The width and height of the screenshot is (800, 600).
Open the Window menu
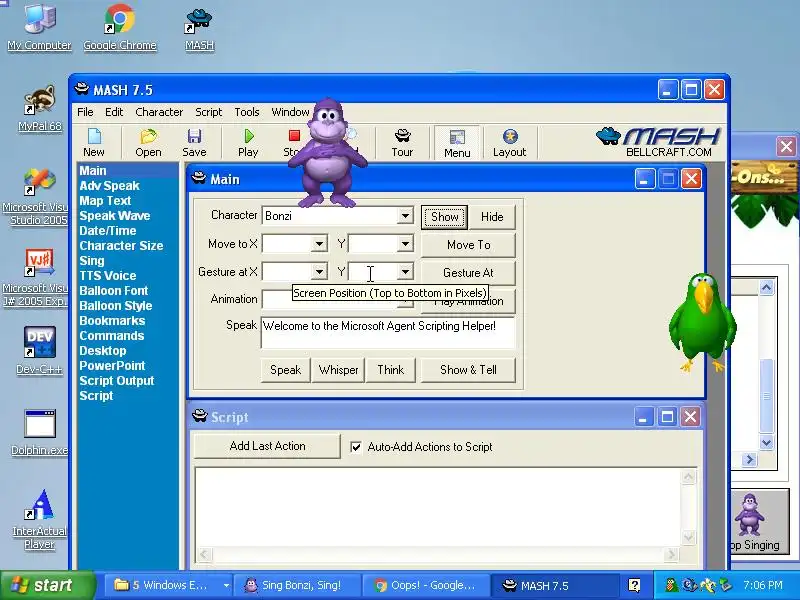(x=290, y=112)
